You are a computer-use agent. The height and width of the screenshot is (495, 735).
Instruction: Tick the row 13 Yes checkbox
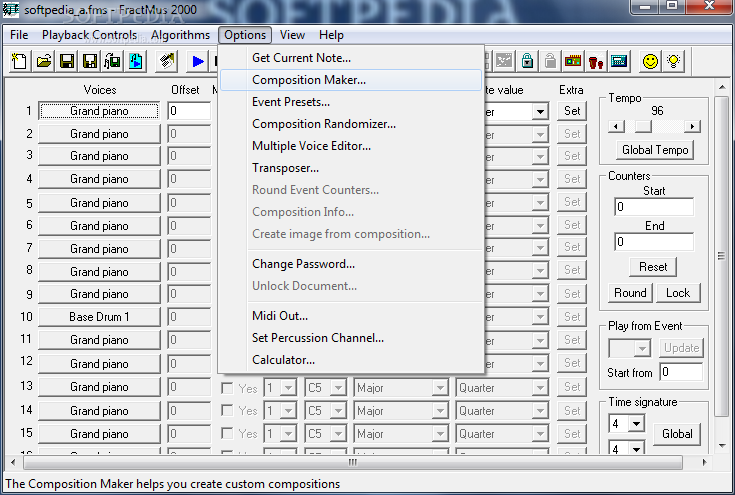[227, 388]
